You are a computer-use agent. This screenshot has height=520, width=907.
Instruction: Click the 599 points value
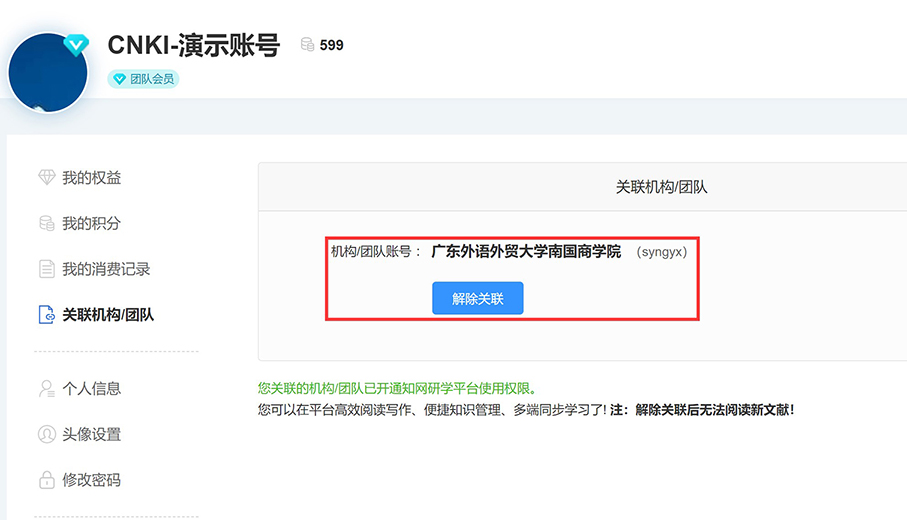pyautogui.click(x=331, y=45)
